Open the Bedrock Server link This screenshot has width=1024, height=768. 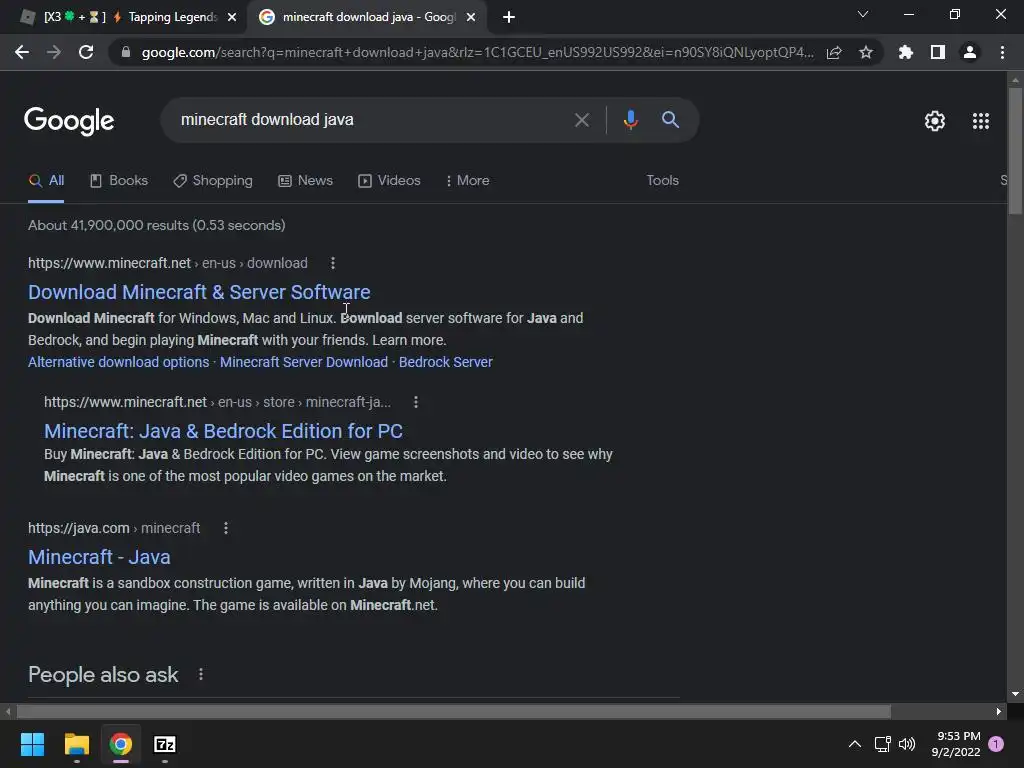pyautogui.click(x=445, y=362)
